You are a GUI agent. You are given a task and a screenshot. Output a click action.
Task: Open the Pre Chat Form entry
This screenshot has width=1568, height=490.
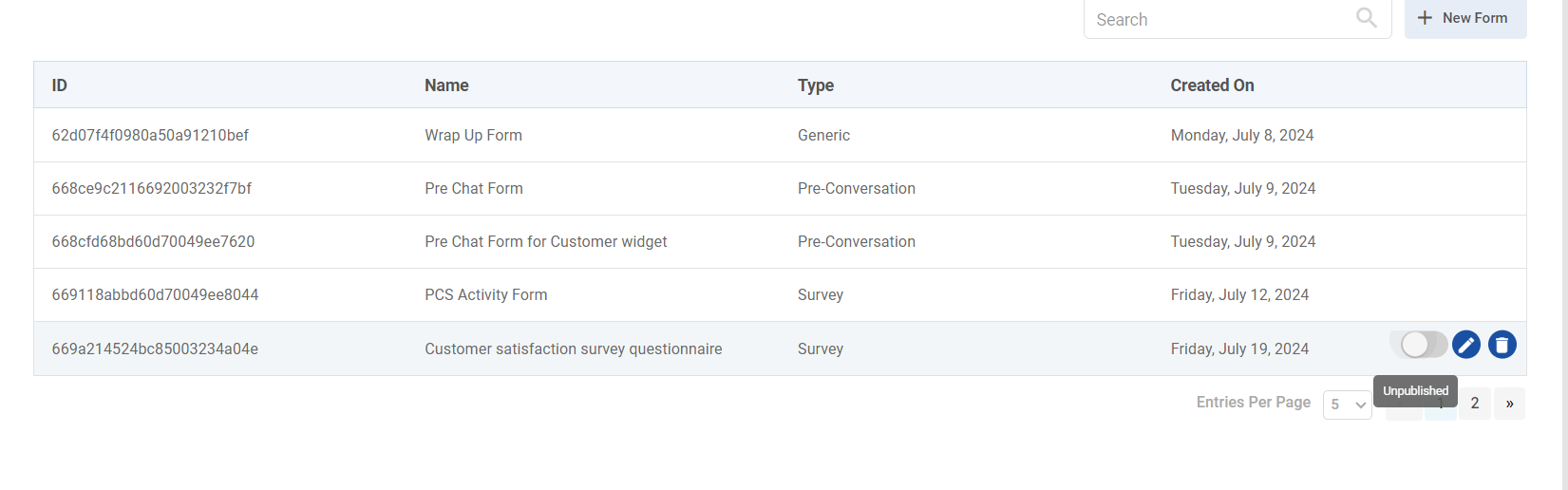point(473,188)
